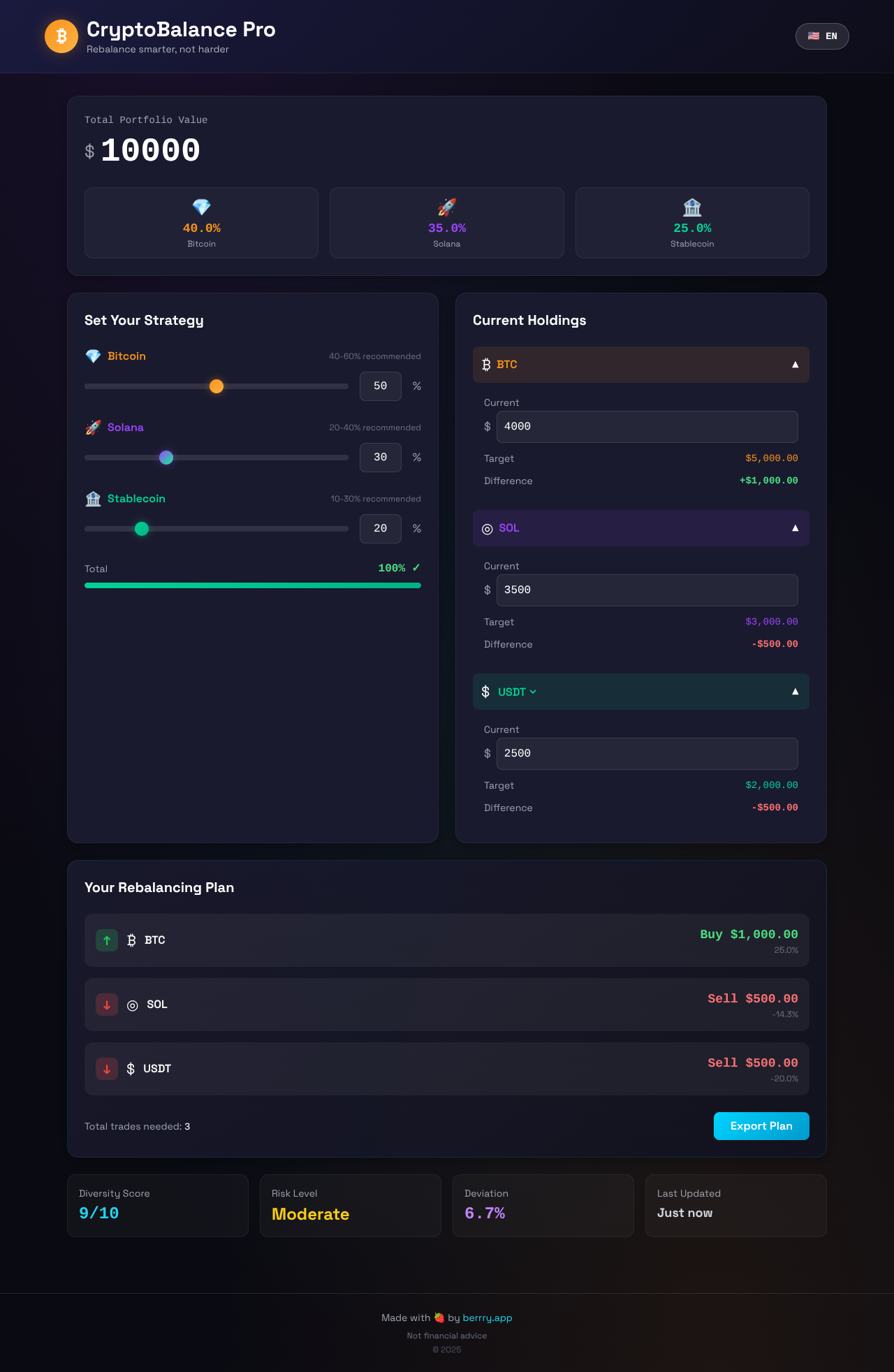The width and height of the screenshot is (894, 1372).
Task: Click the bank icon in Stablecoin allocation card
Action: [x=692, y=207]
